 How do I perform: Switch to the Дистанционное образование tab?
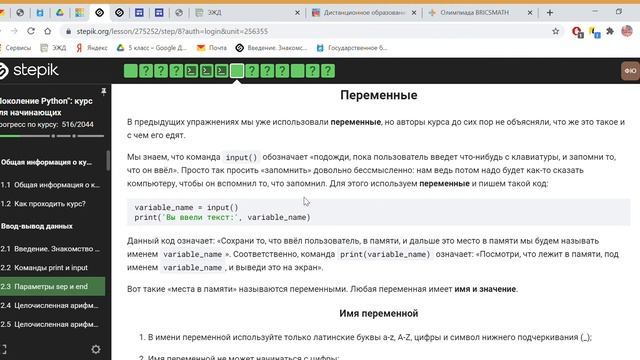364,13
